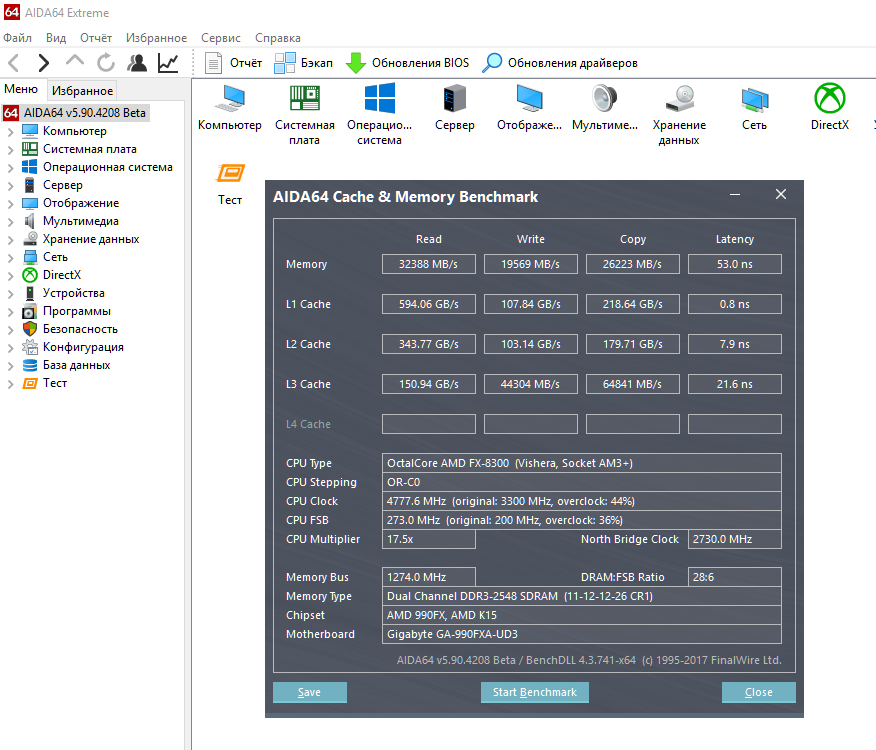The width and height of the screenshot is (876, 750).
Task: Expand the Мультимедиа tree node
Action: 11,222
